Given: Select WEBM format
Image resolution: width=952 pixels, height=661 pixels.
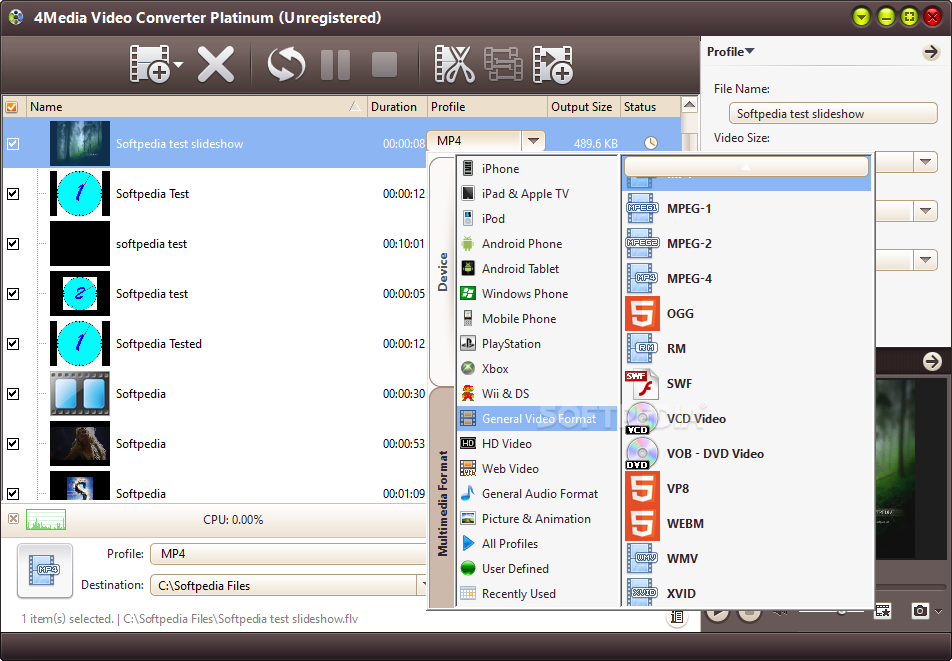Looking at the screenshot, I should click(747, 524).
